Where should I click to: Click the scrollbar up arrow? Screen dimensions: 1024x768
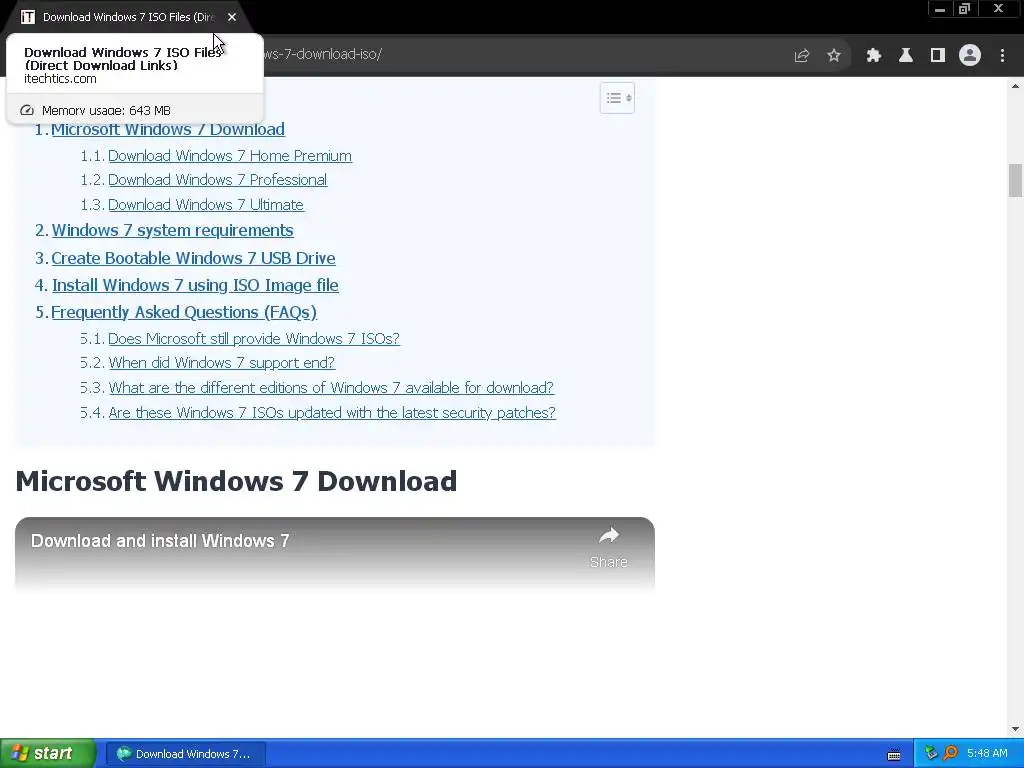[1016, 86]
